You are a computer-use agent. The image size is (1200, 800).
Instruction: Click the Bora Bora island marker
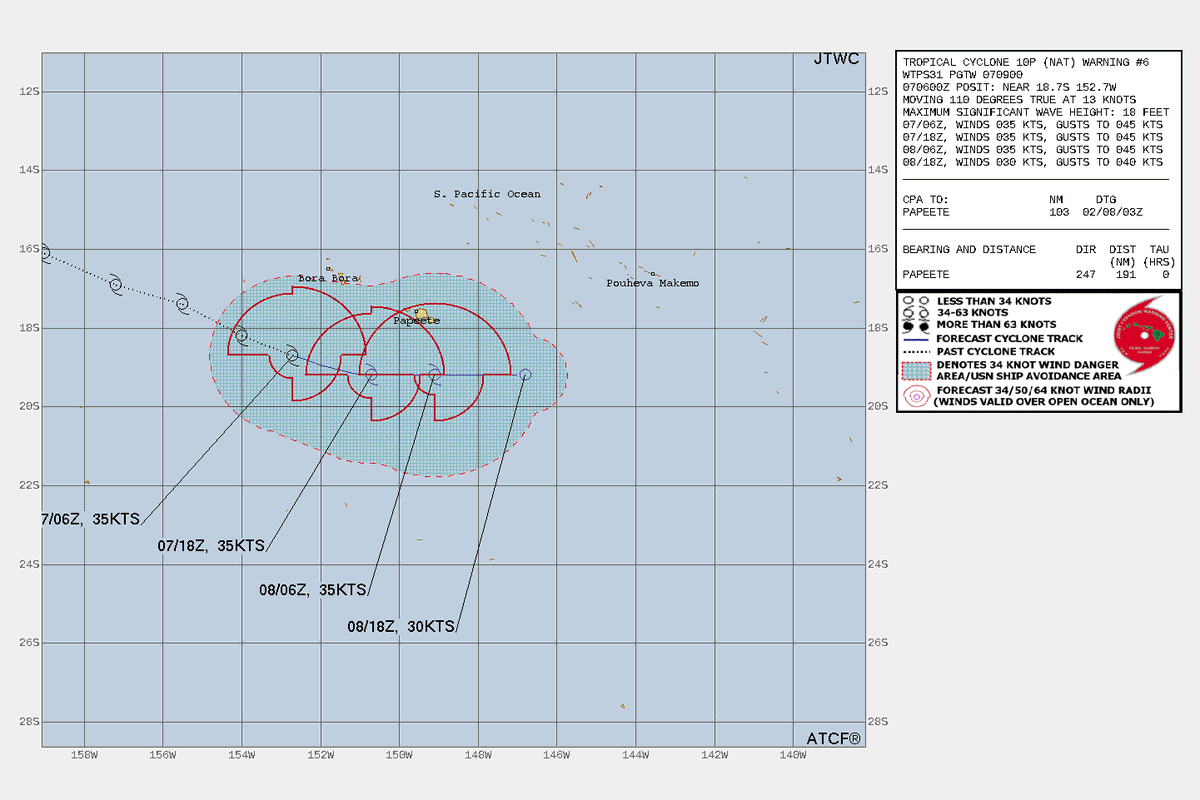(329, 268)
